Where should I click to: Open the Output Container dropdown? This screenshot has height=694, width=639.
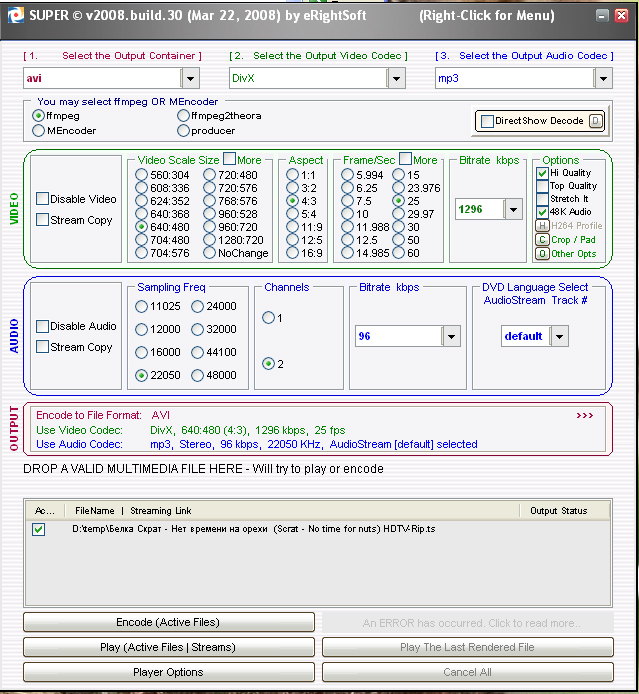[x=191, y=78]
